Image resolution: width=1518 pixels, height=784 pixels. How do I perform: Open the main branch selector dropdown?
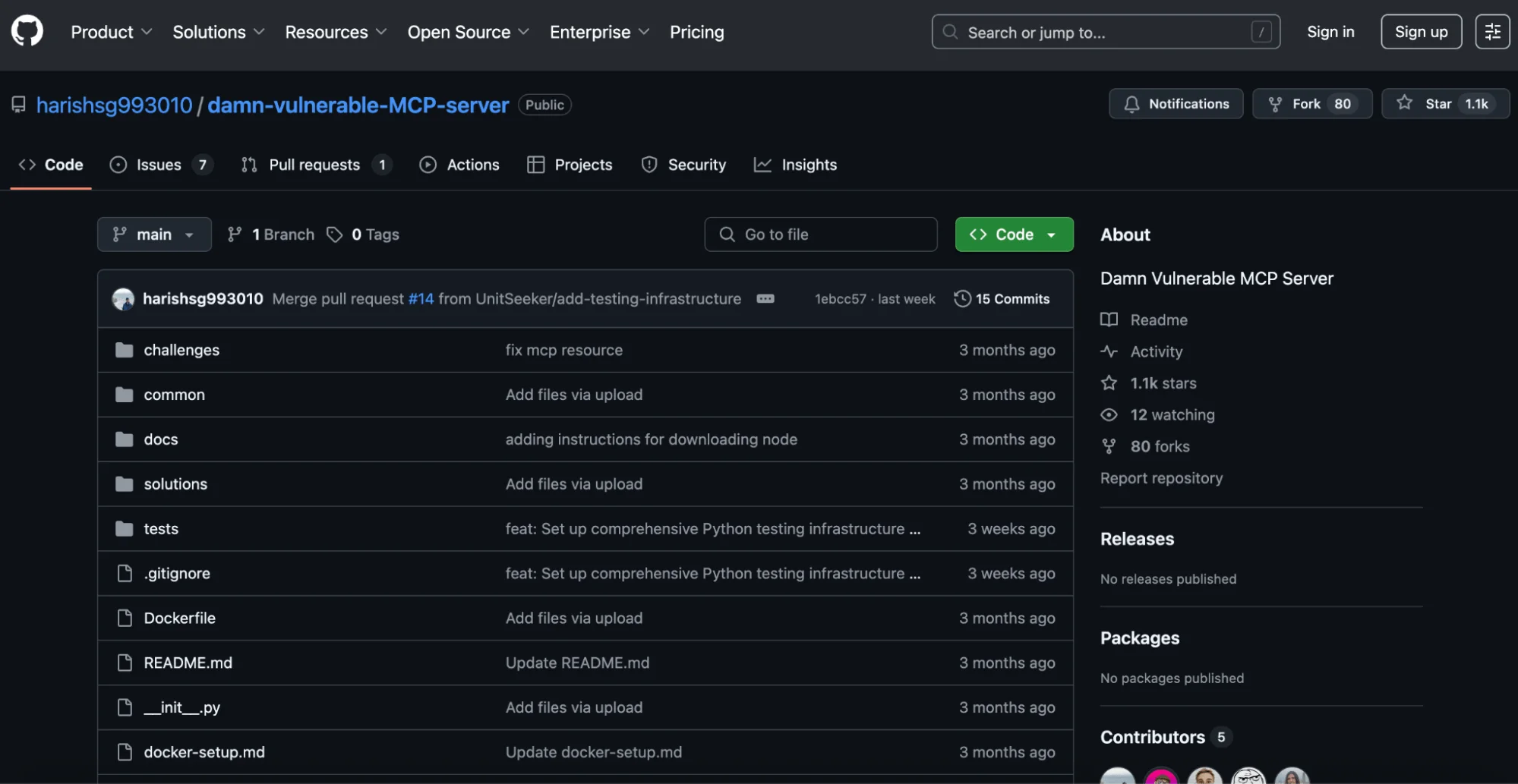coord(154,235)
